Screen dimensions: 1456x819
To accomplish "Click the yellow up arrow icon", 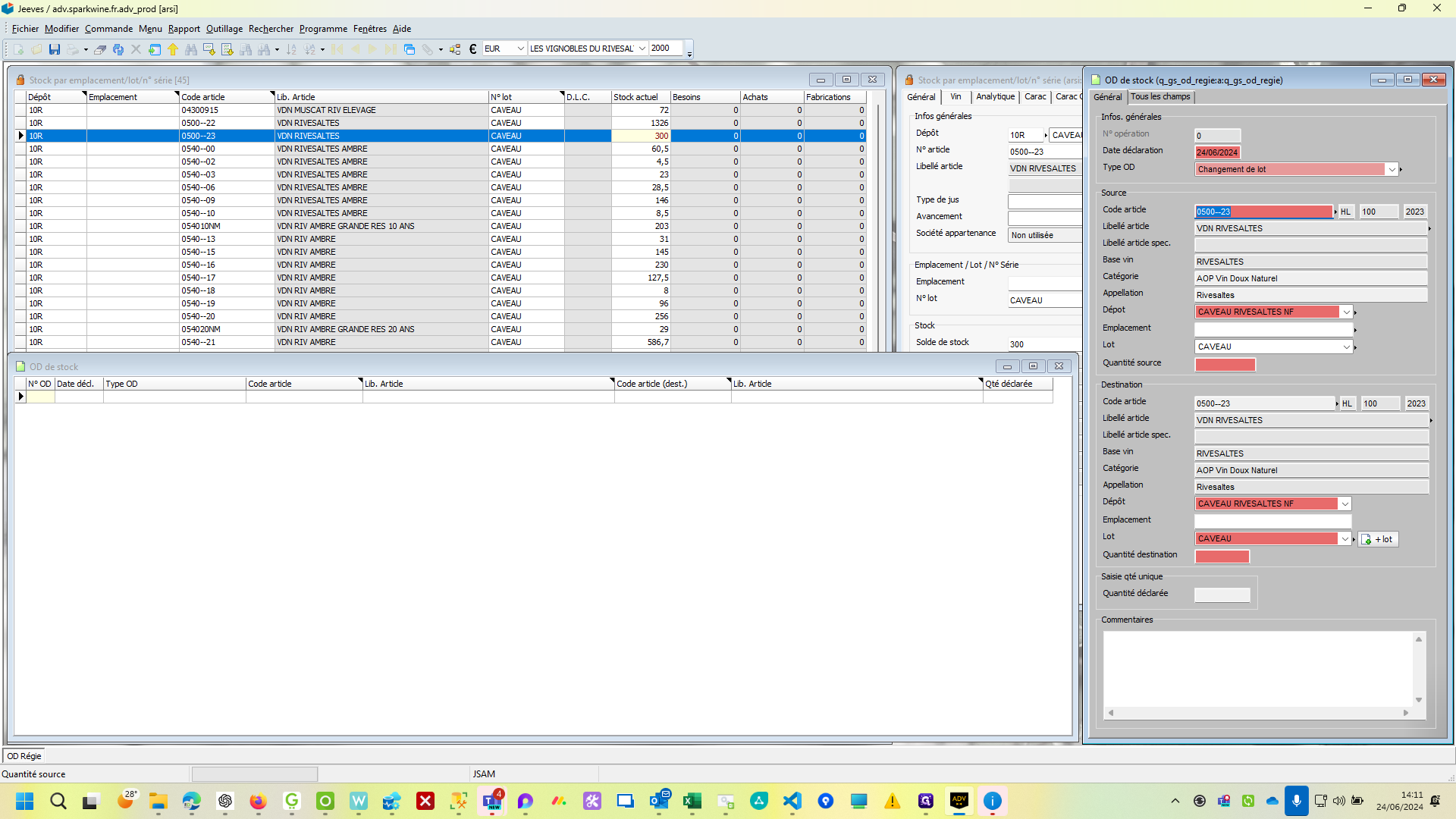I will click(x=173, y=49).
